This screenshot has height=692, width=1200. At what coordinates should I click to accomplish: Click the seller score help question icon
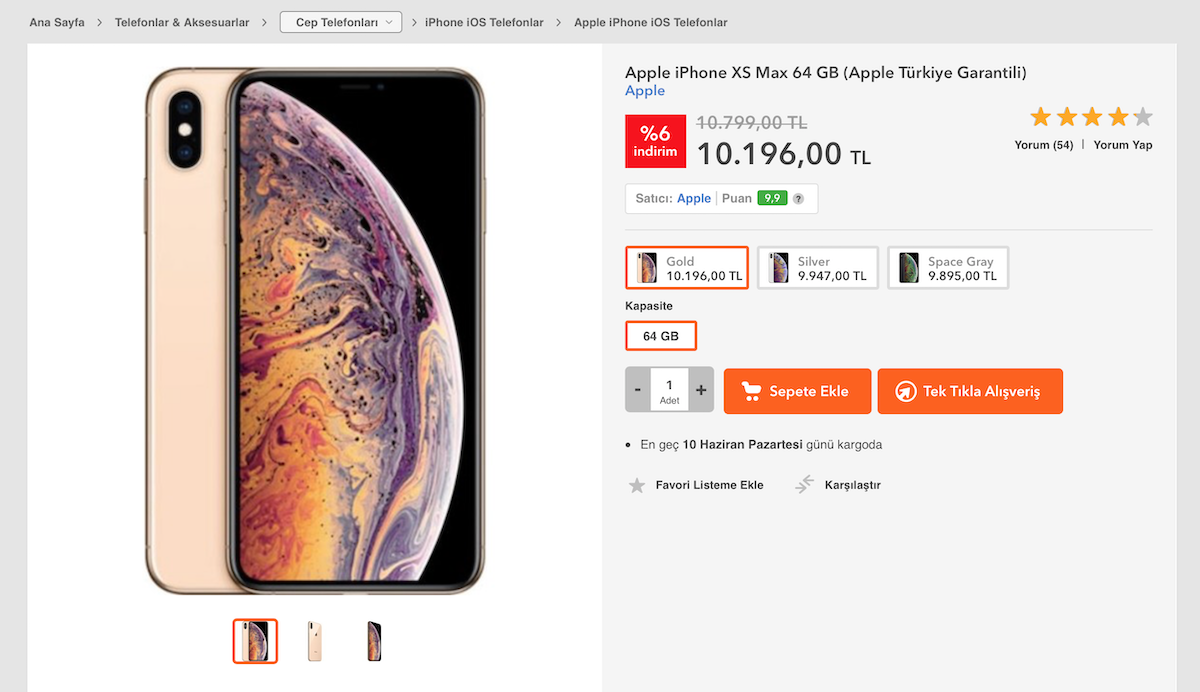tap(798, 199)
